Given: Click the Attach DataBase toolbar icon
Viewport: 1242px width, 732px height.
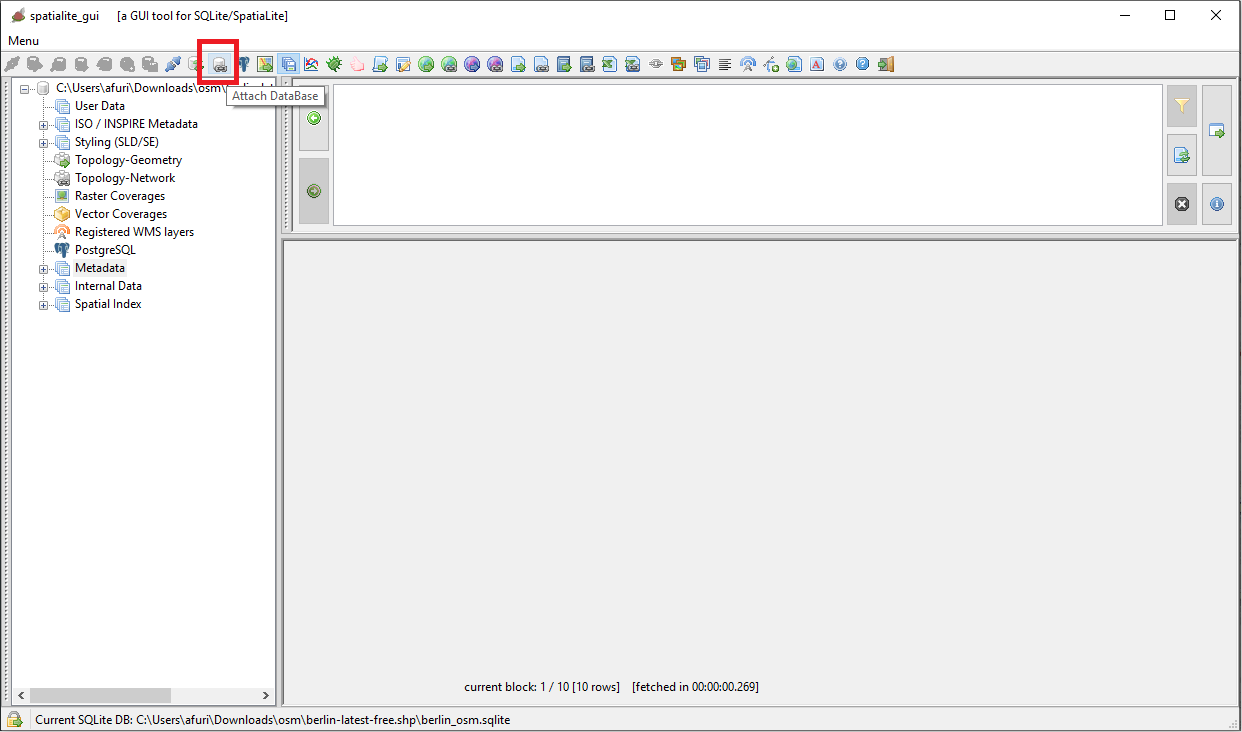Looking at the screenshot, I should (x=219, y=64).
